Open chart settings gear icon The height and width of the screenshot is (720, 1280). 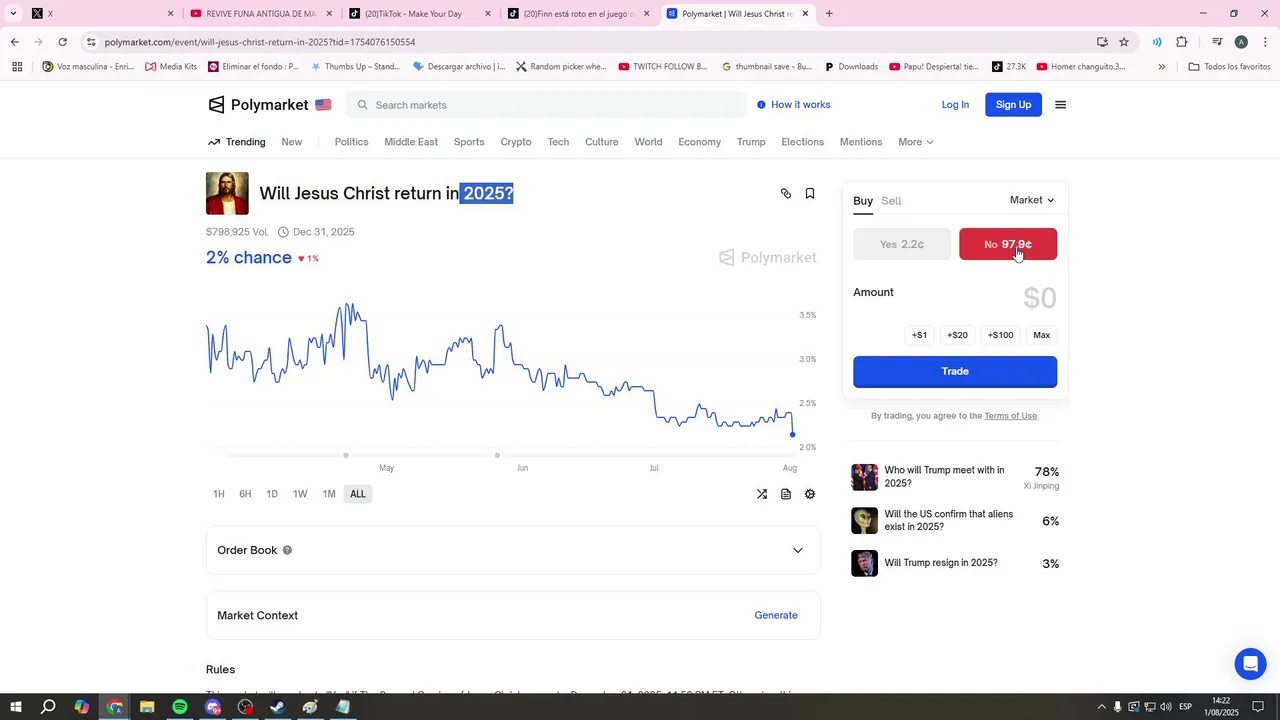point(810,494)
